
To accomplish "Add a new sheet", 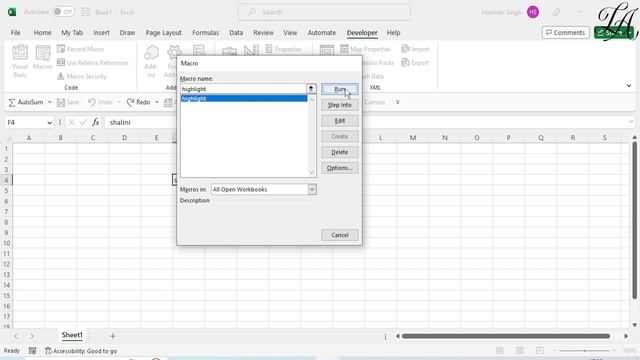I will (x=112, y=336).
